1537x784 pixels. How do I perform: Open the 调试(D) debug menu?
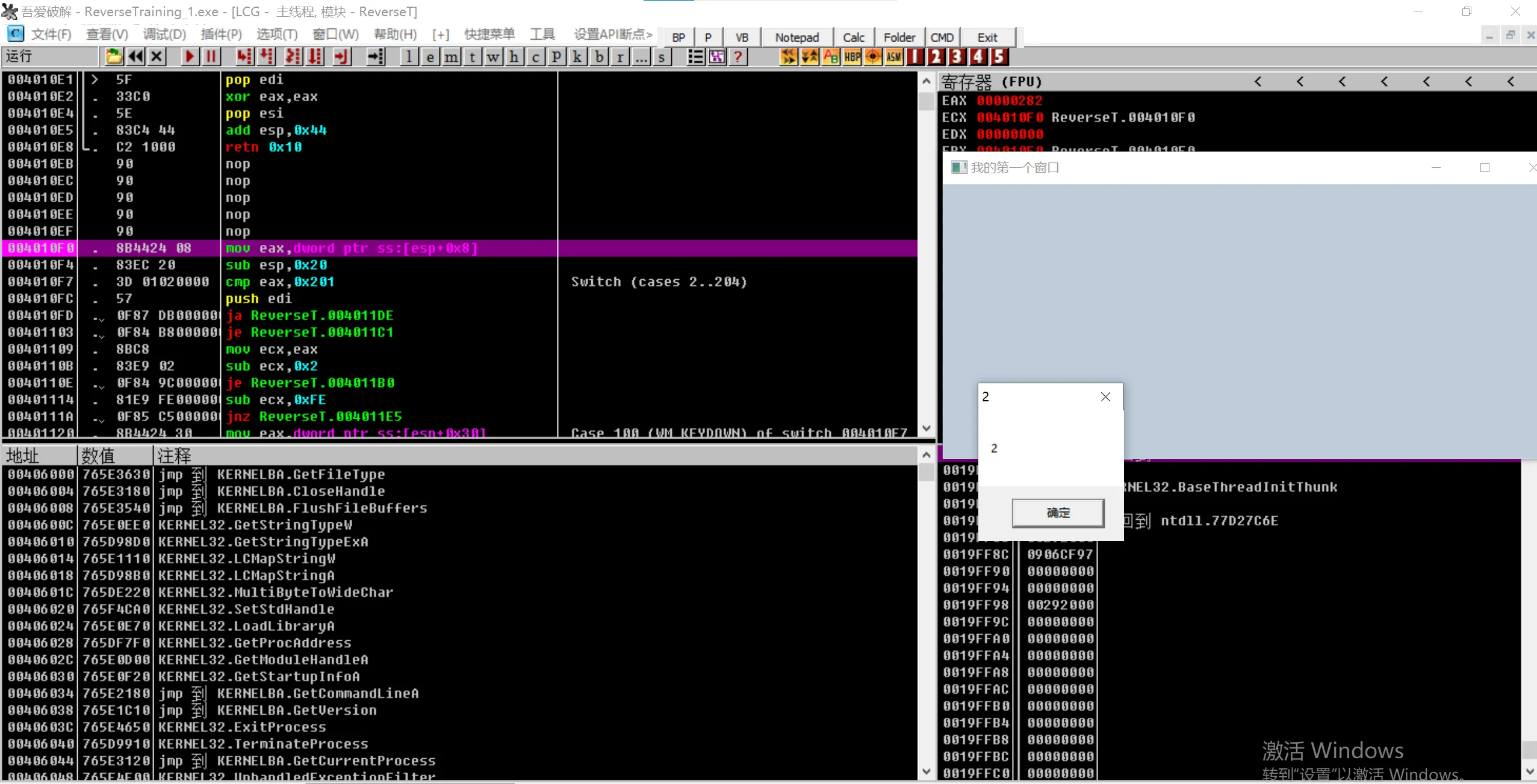click(164, 34)
